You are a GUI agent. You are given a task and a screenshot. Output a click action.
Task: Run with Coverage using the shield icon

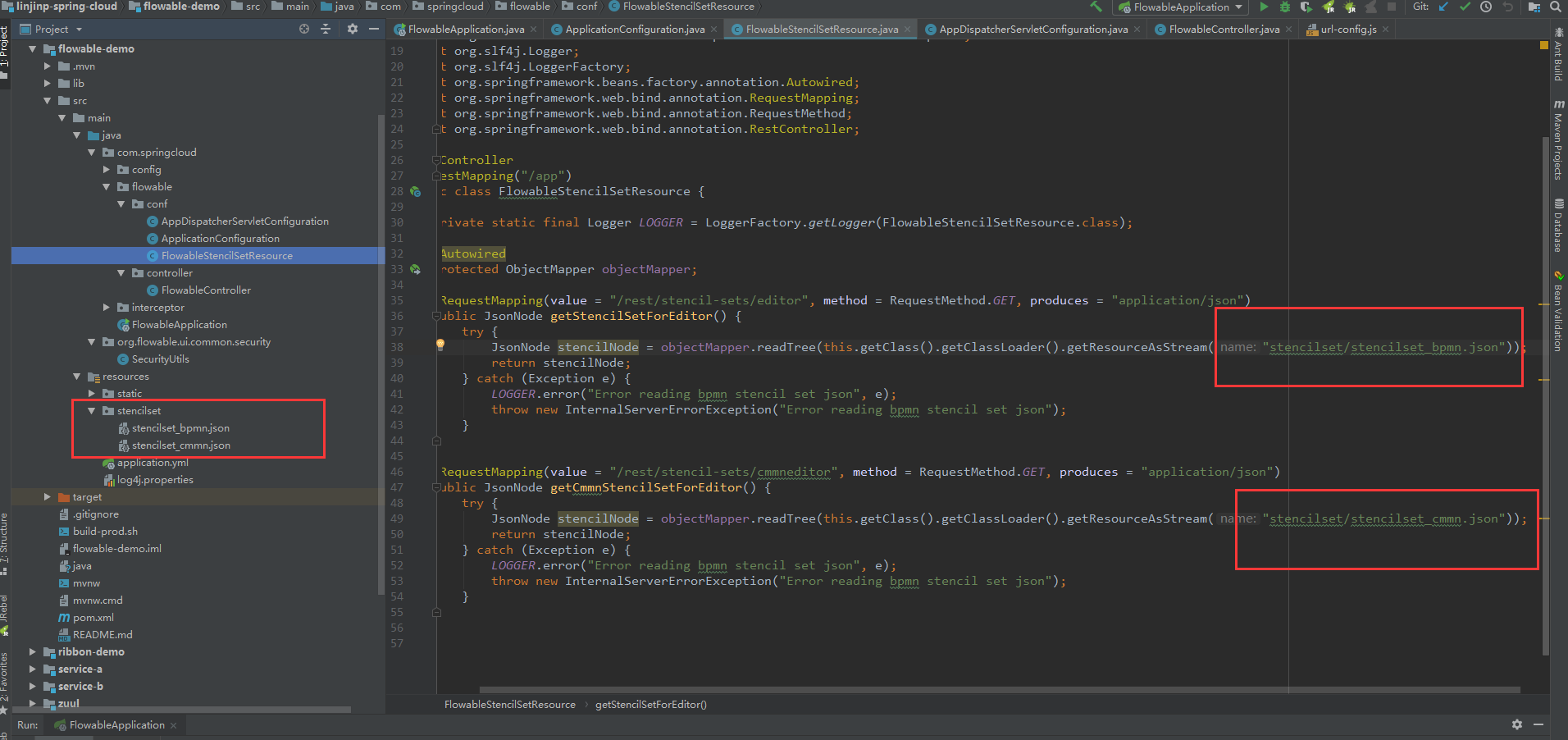click(1306, 7)
